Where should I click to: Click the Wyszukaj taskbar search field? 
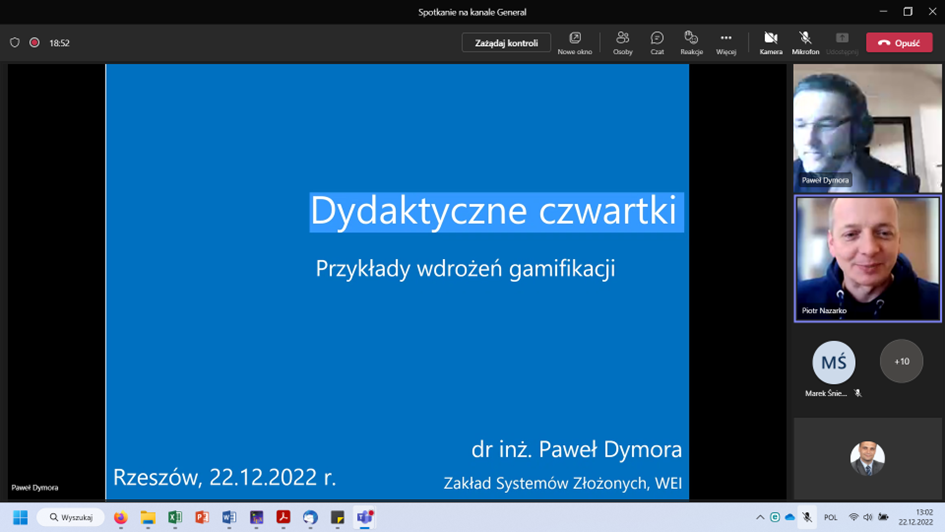(71, 517)
